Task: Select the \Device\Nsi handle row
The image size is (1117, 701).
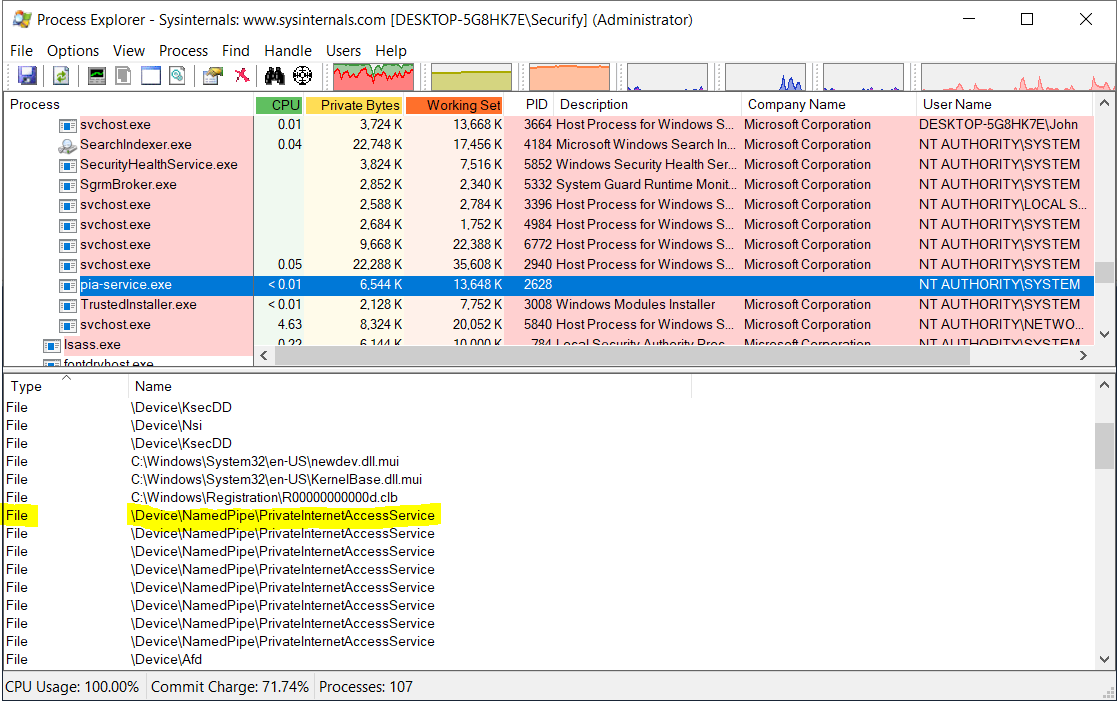Action: coord(549,425)
